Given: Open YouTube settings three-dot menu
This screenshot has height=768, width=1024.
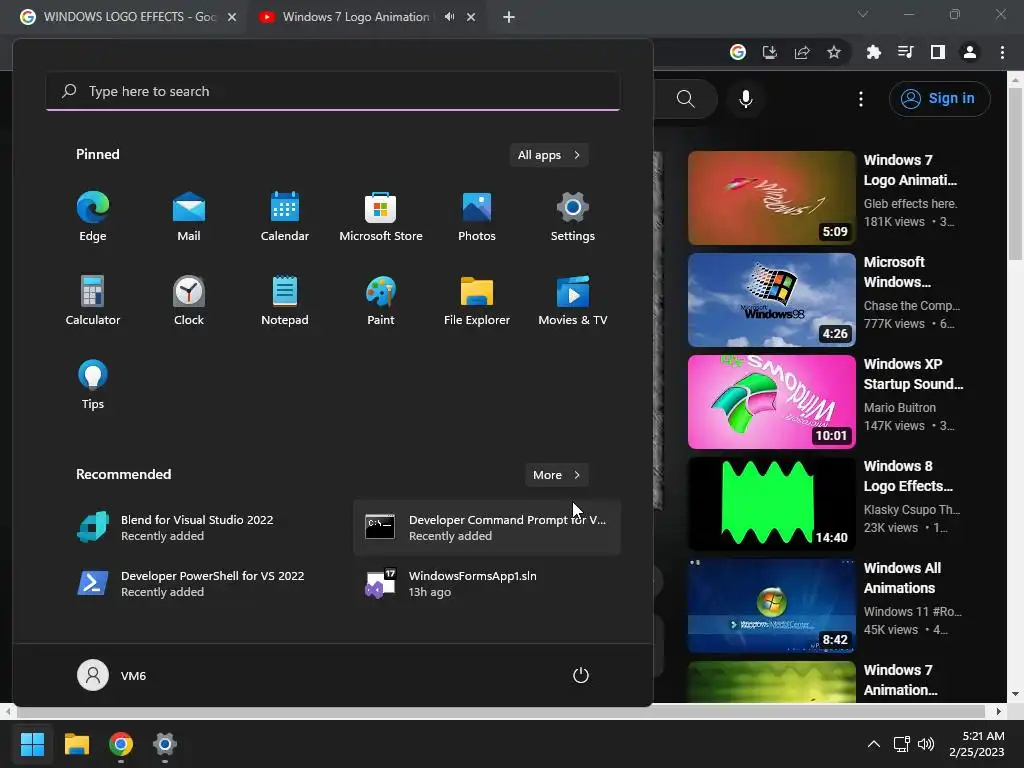Looking at the screenshot, I should tap(861, 99).
